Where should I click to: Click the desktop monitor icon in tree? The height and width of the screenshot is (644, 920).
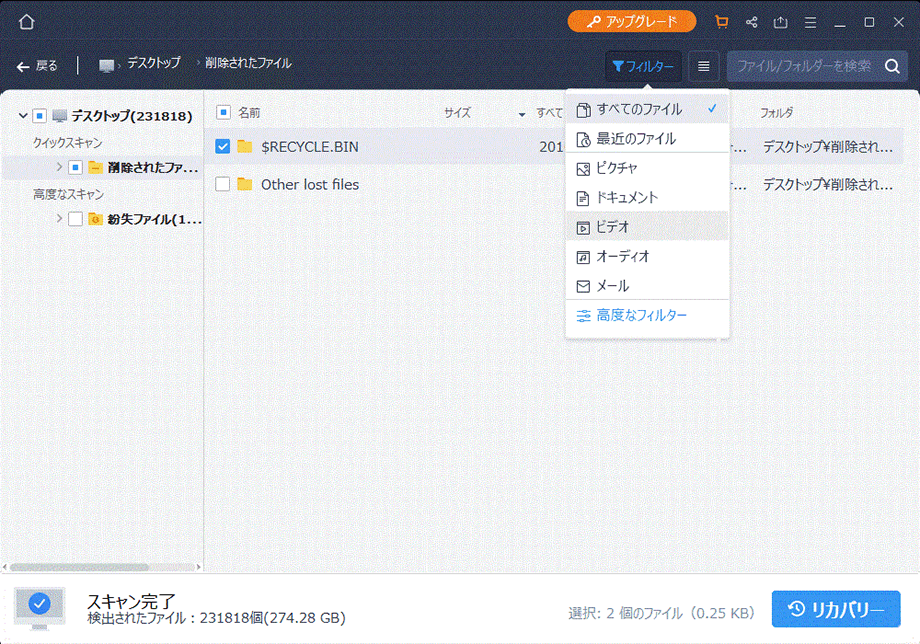click(x=59, y=116)
